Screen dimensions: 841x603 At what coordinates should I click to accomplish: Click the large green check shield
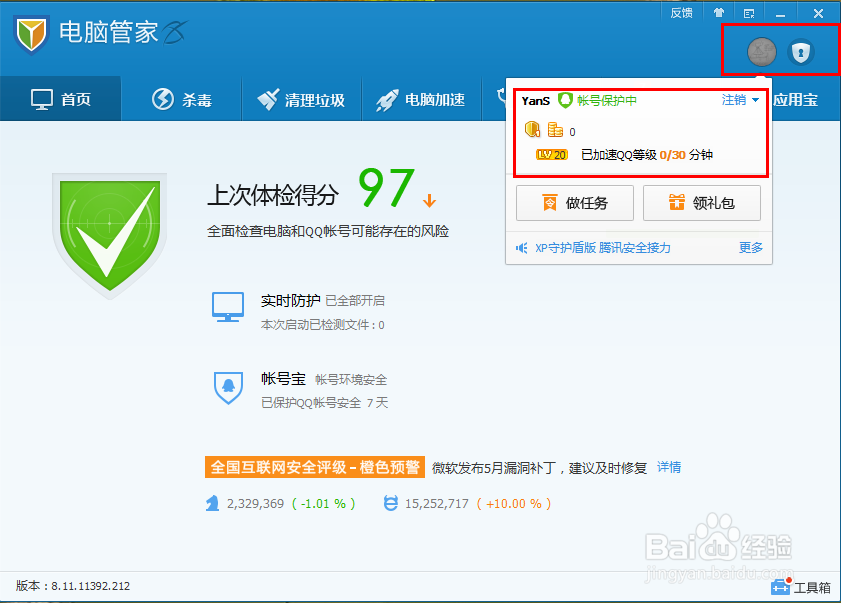pyautogui.click(x=109, y=235)
